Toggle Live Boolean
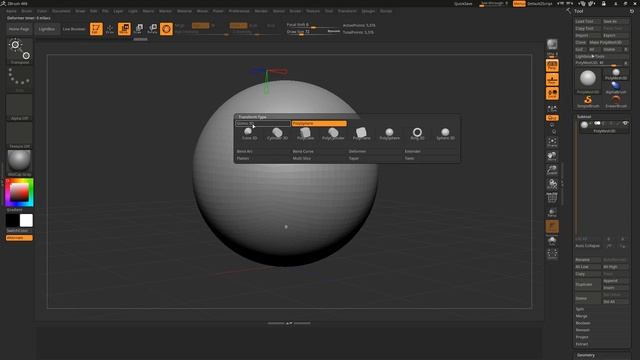The image size is (640, 360). tap(74, 29)
